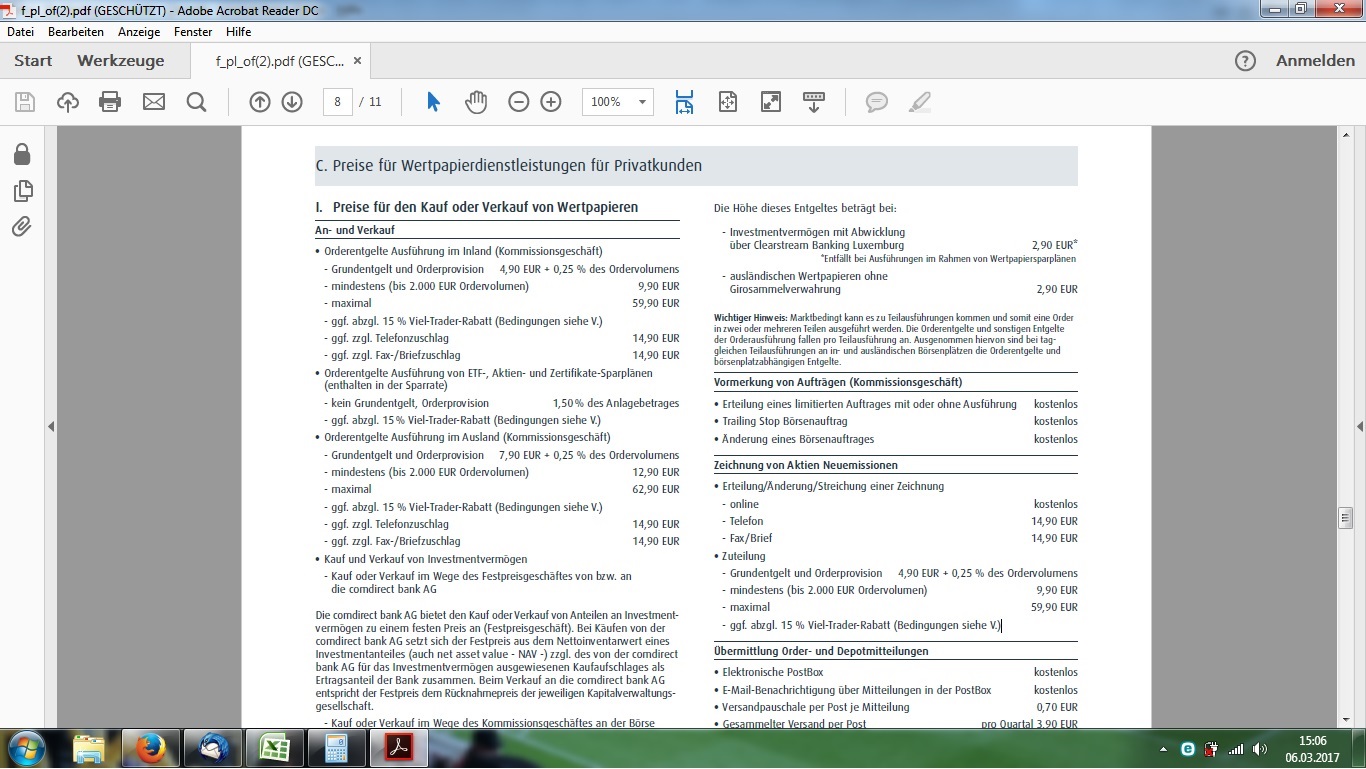
Task: Fit one full page to window
Action: (727, 102)
